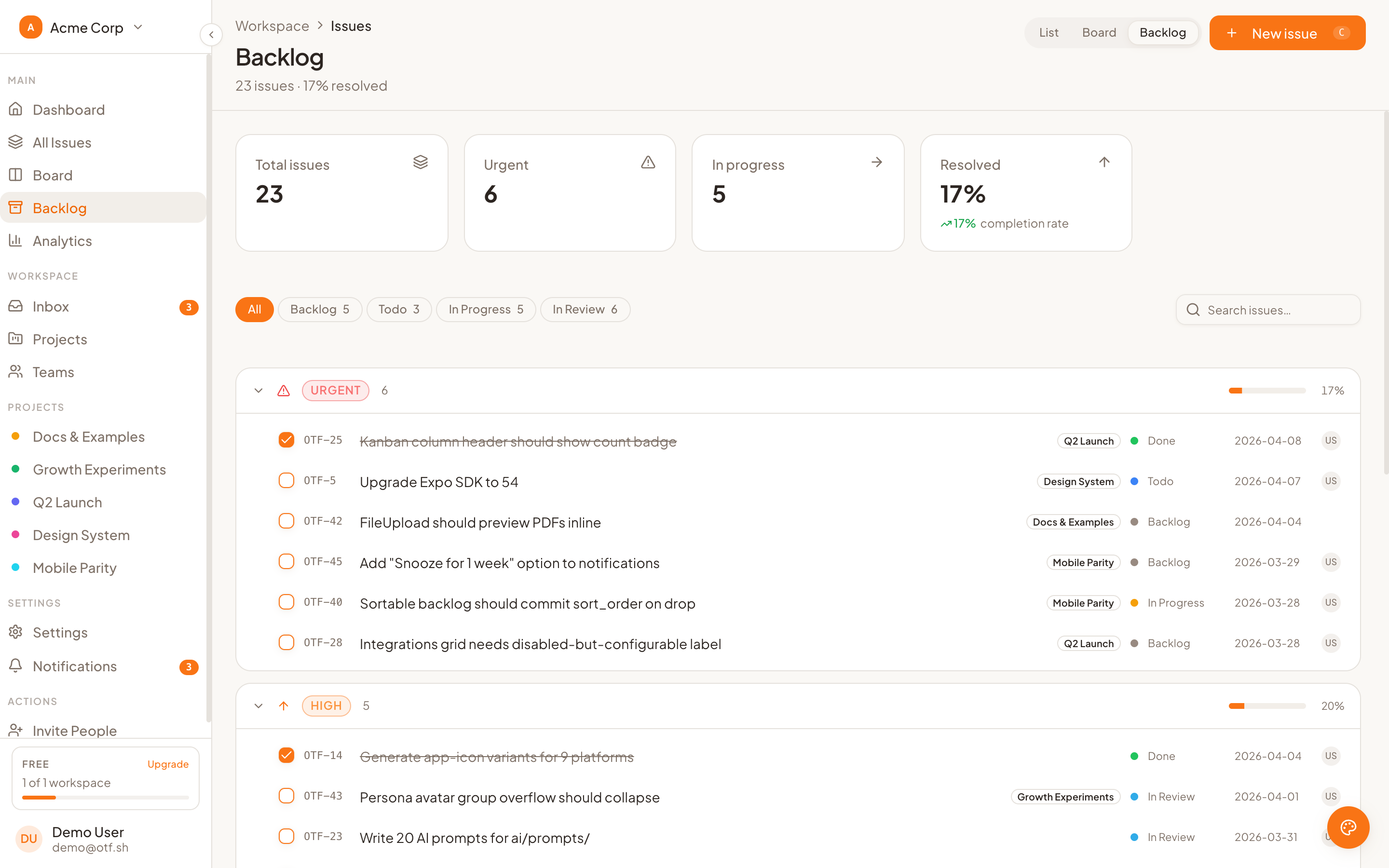This screenshot has height=868, width=1389.
Task: Open the Acme Corp workspace dropdown
Action: point(81,27)
